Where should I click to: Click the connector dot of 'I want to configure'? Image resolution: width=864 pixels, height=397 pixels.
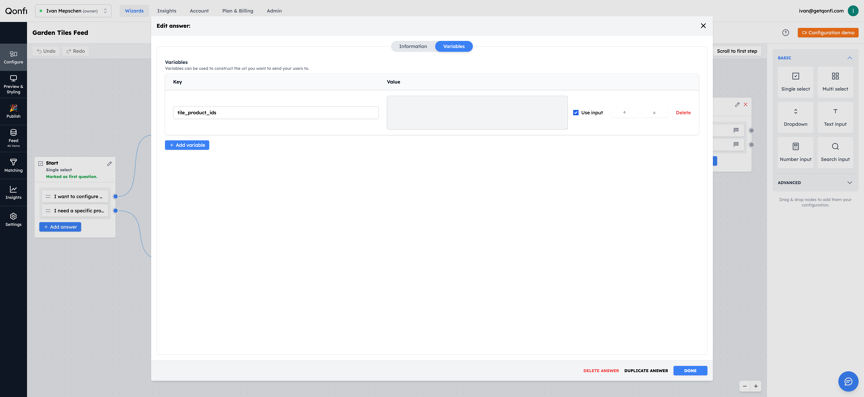tap(115, 196)
